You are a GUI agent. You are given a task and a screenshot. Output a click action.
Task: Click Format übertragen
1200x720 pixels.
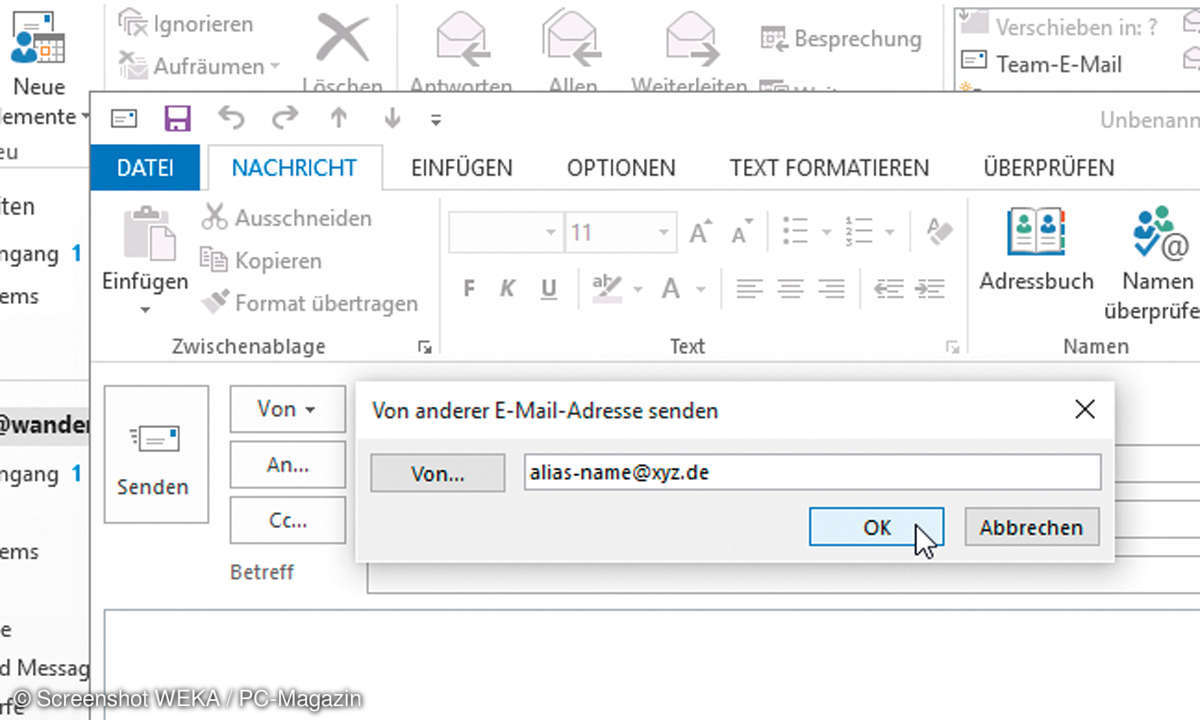tap(310, 302)
